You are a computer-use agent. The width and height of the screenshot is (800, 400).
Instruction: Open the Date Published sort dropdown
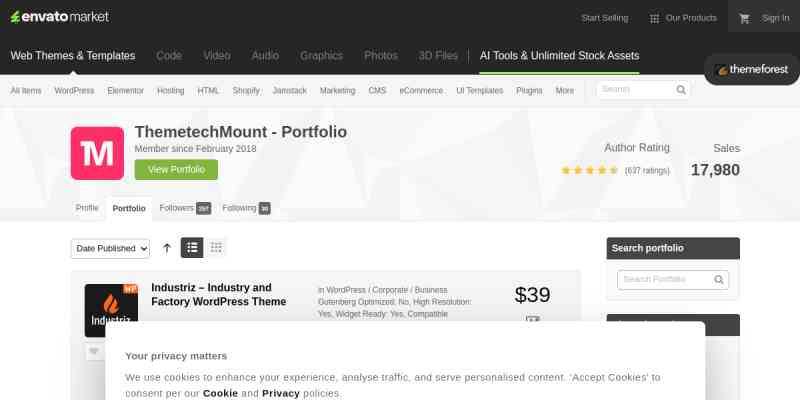tap(110, 248)
